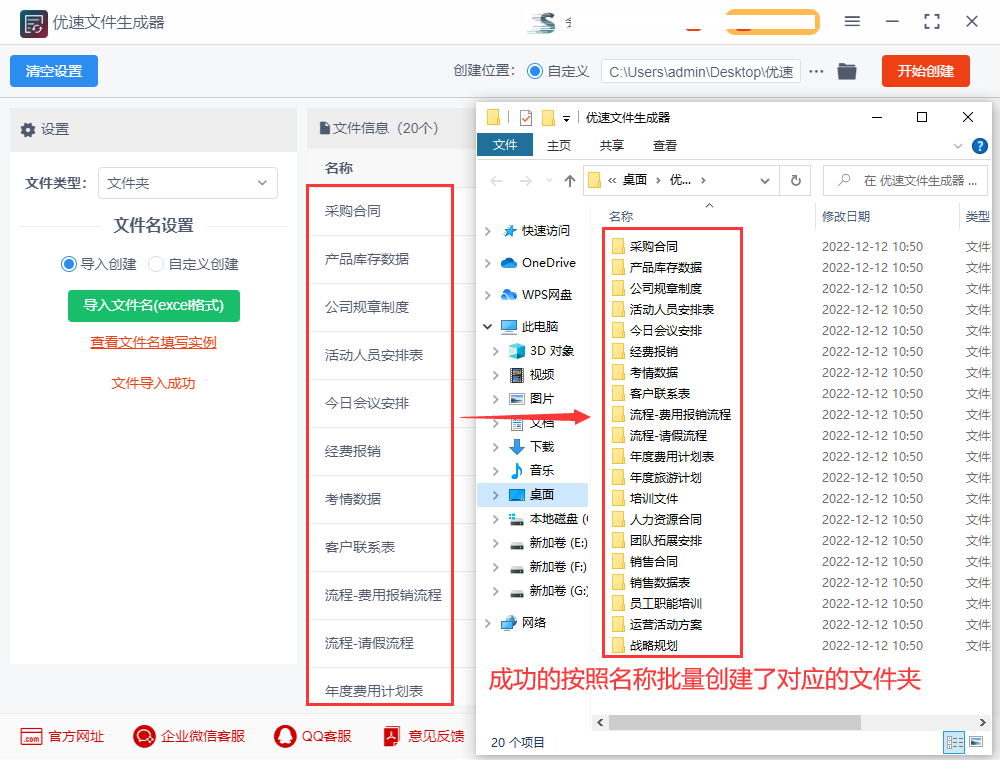Expand the 此电脑 tree node
1000x760 pixels.
487,327
